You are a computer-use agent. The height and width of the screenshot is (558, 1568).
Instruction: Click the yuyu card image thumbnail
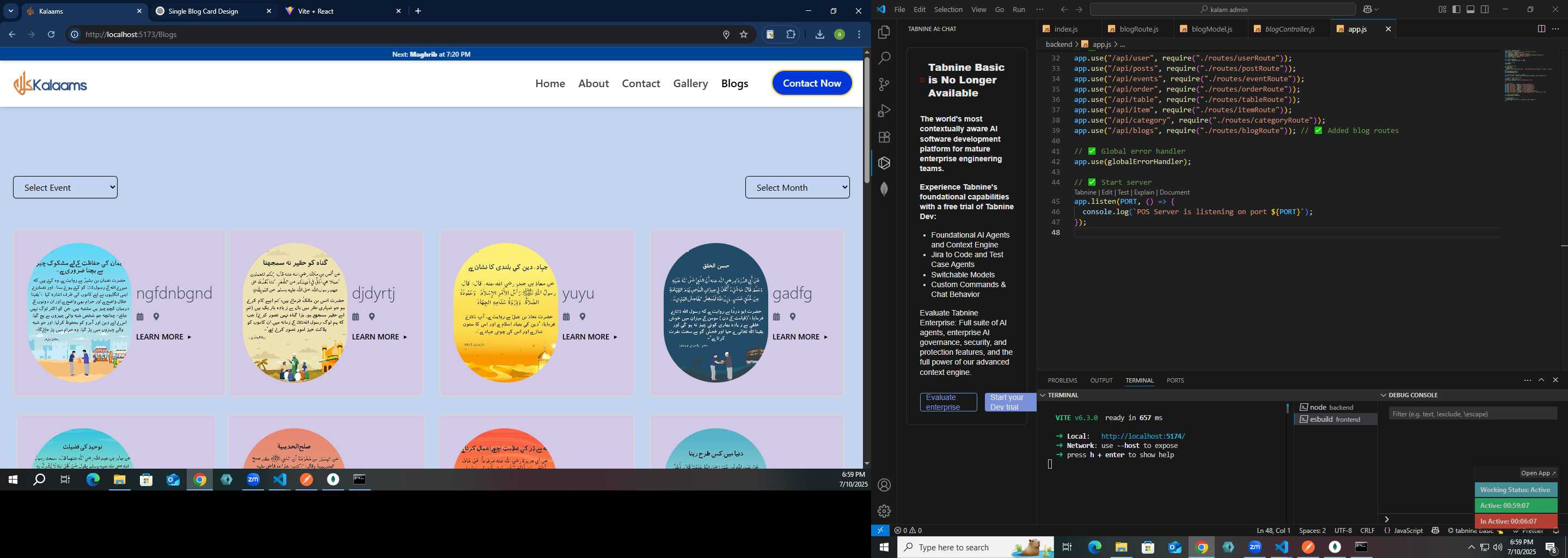506,312
